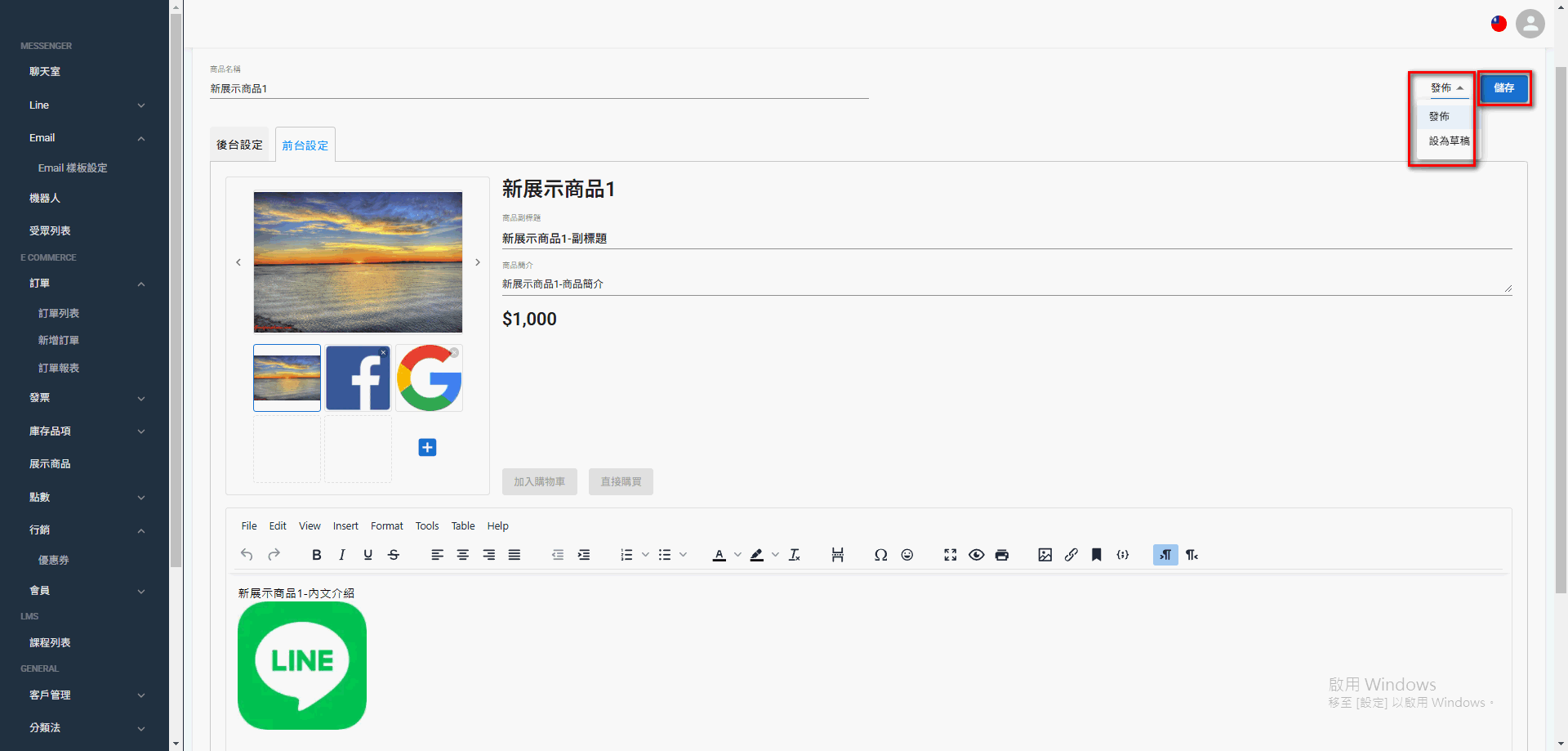Viewport: 1568px width, 751px height.
Task: Insert a hyperlink
Action: coord(1071,555)
